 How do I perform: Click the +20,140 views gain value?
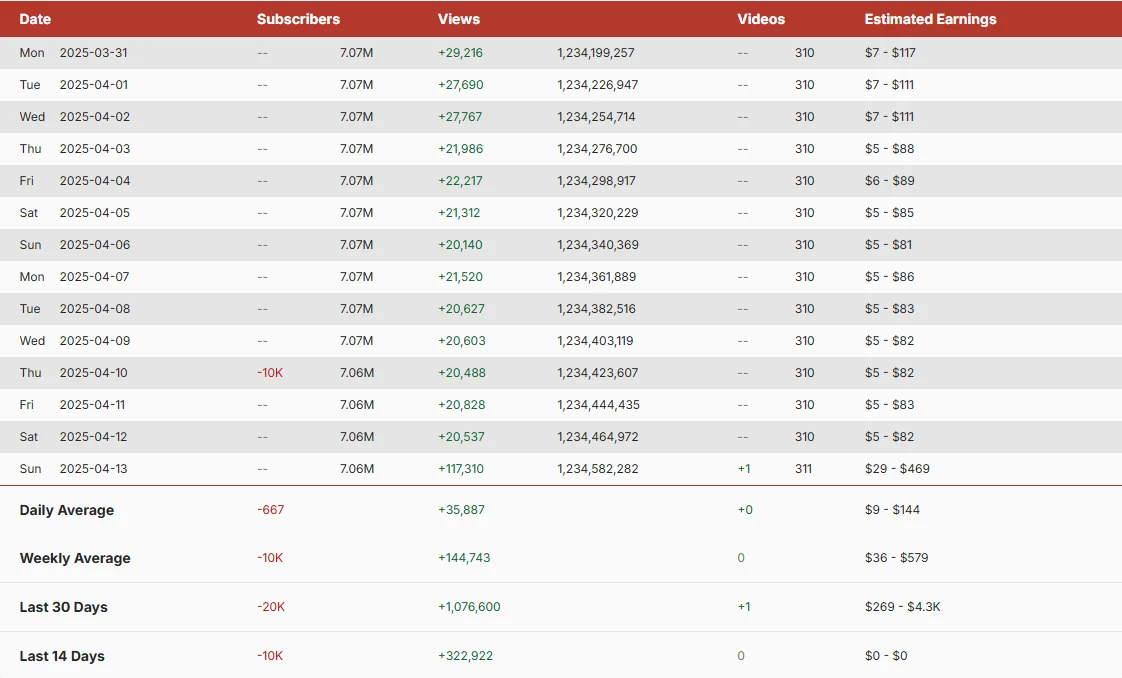(460, 245)
